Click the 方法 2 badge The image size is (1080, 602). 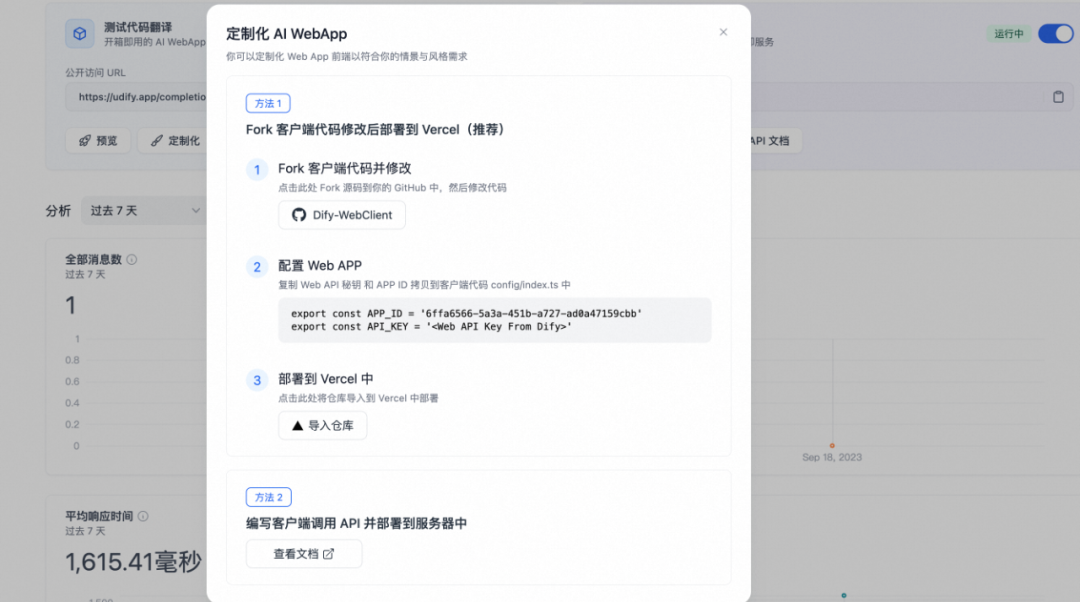[269, 497]
